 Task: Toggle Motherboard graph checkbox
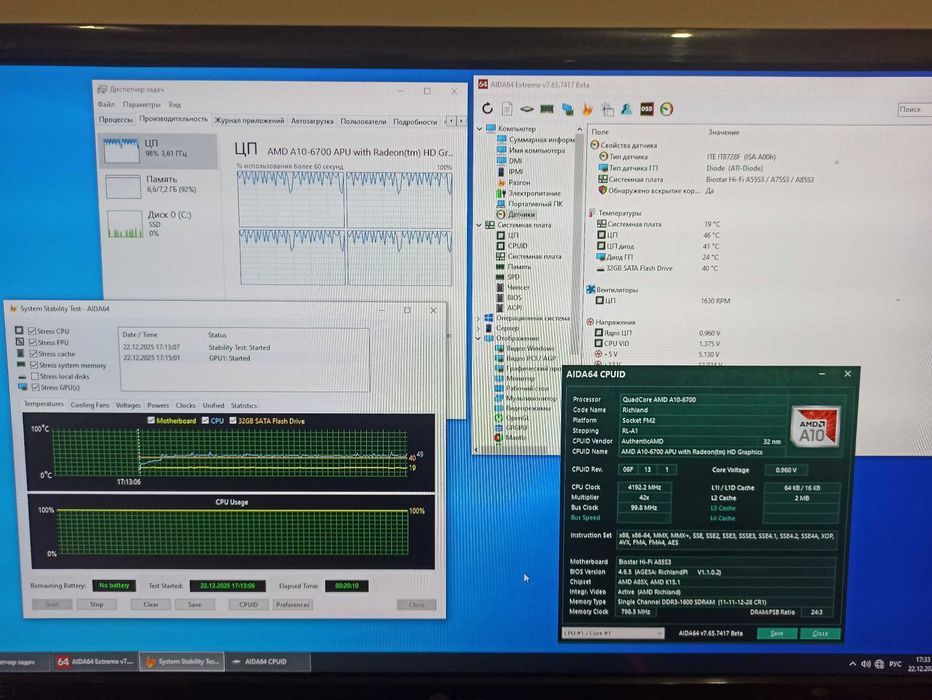151,420
